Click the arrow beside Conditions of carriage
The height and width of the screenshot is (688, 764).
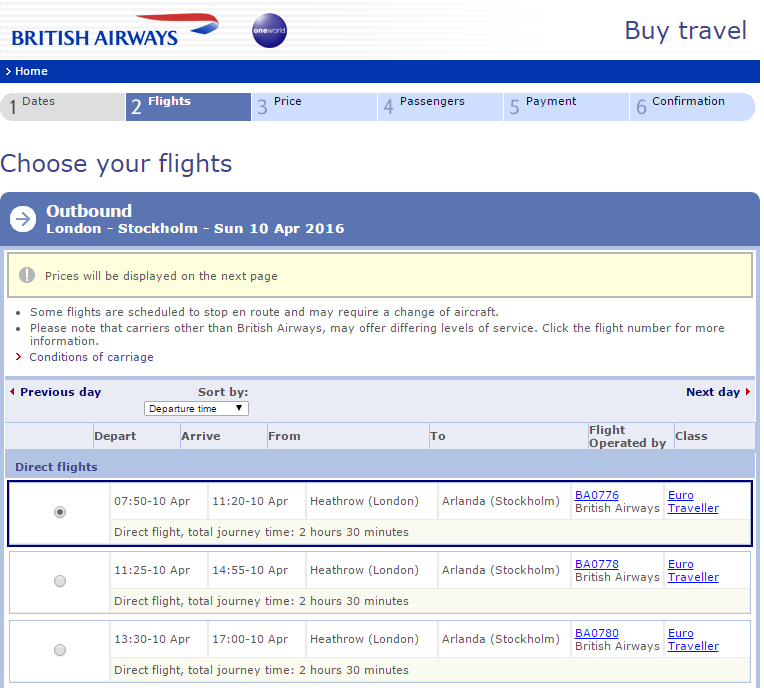[x=19, y=357]
